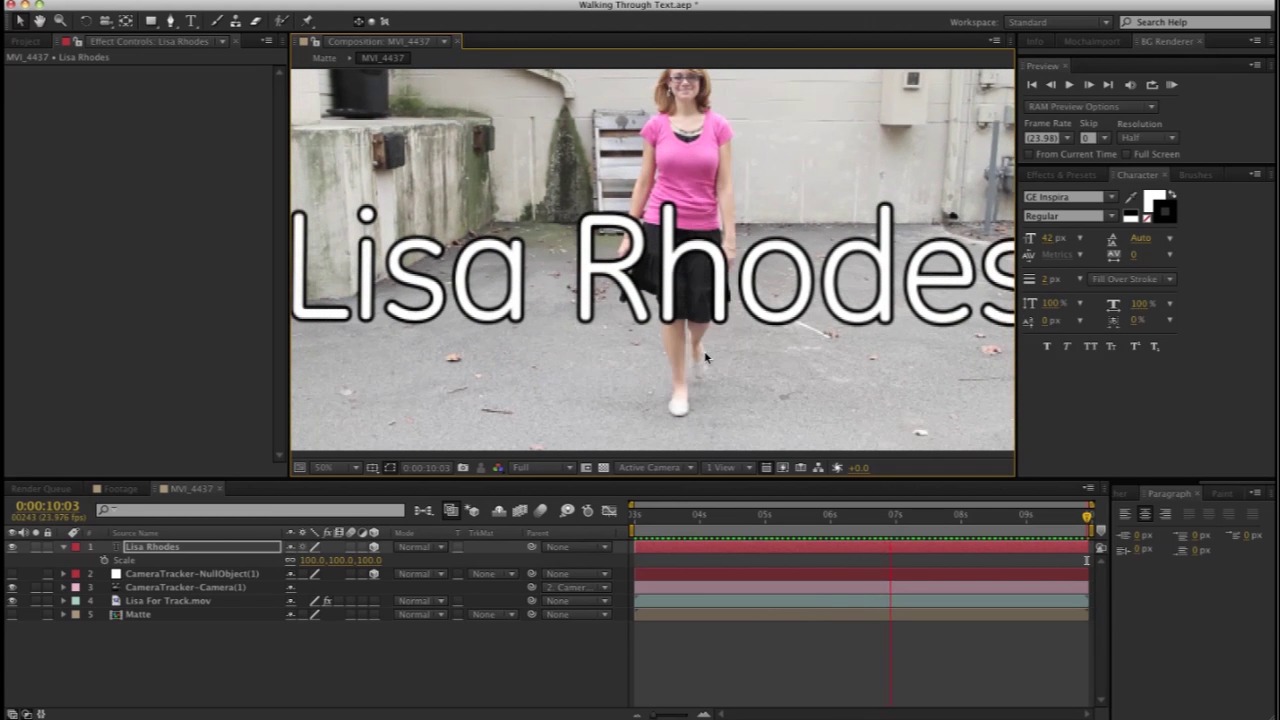Image resolution: width=1280 pixels, height=720 pixels.
Task: Jump to first frame in Preview panel
Action: point(1032,85)
